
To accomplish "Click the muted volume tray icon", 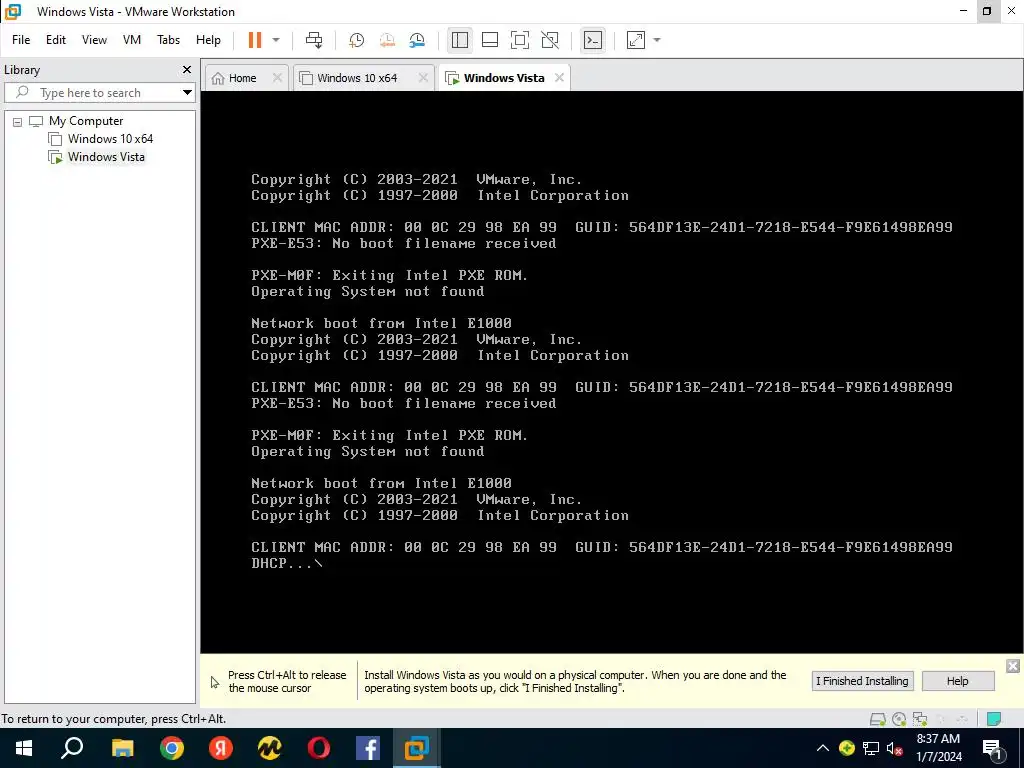I will (894, 748).
